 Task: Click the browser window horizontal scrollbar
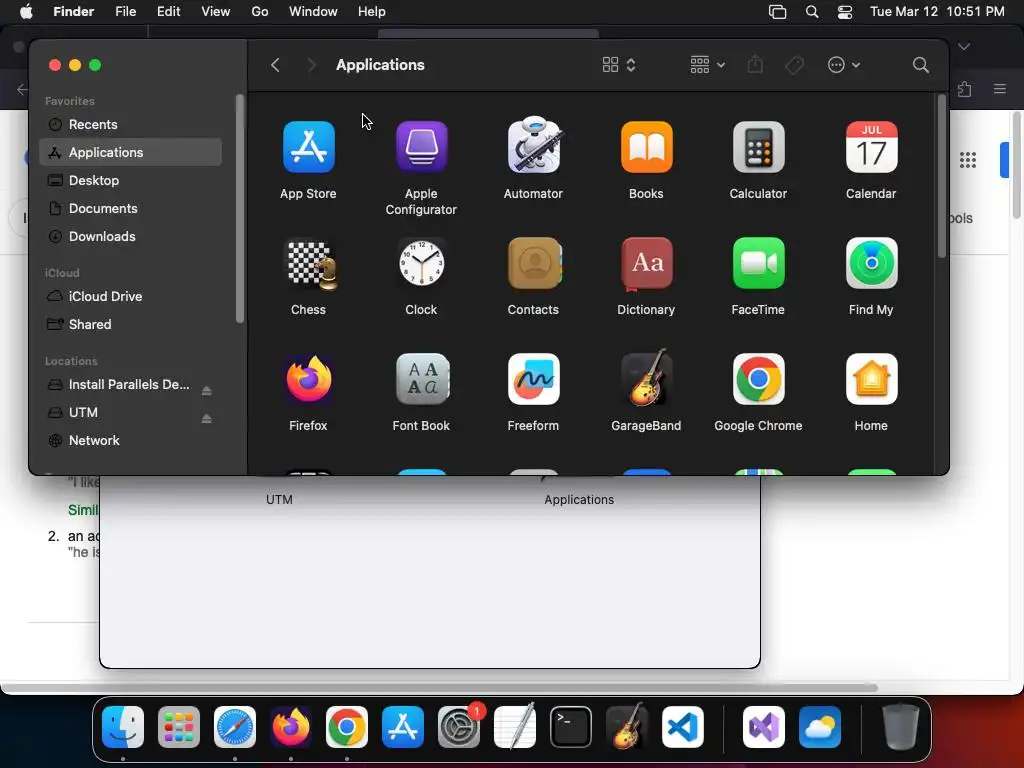(x=440, y=688)
